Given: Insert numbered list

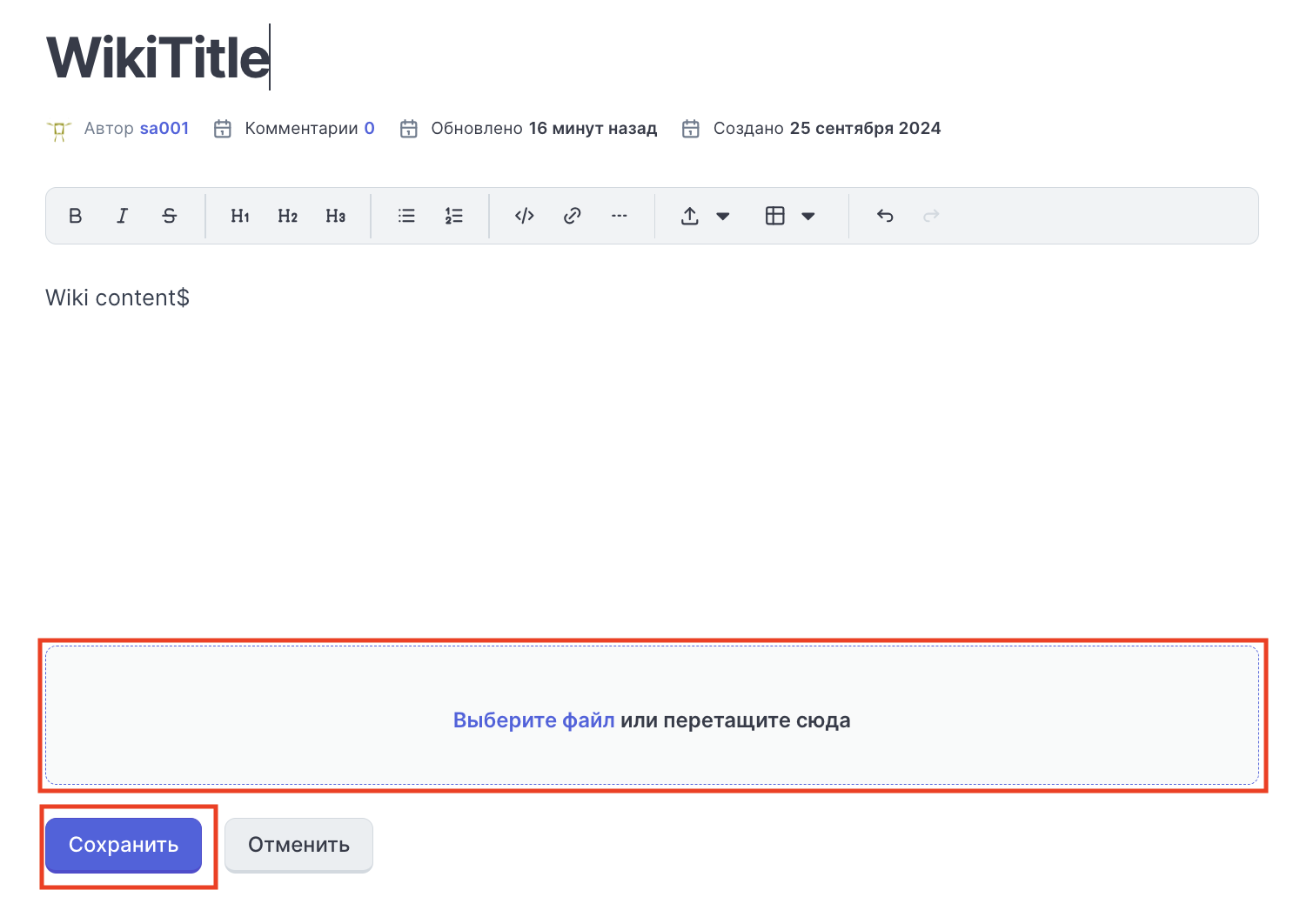Looking at the screenshot, I should pos(454,216).
